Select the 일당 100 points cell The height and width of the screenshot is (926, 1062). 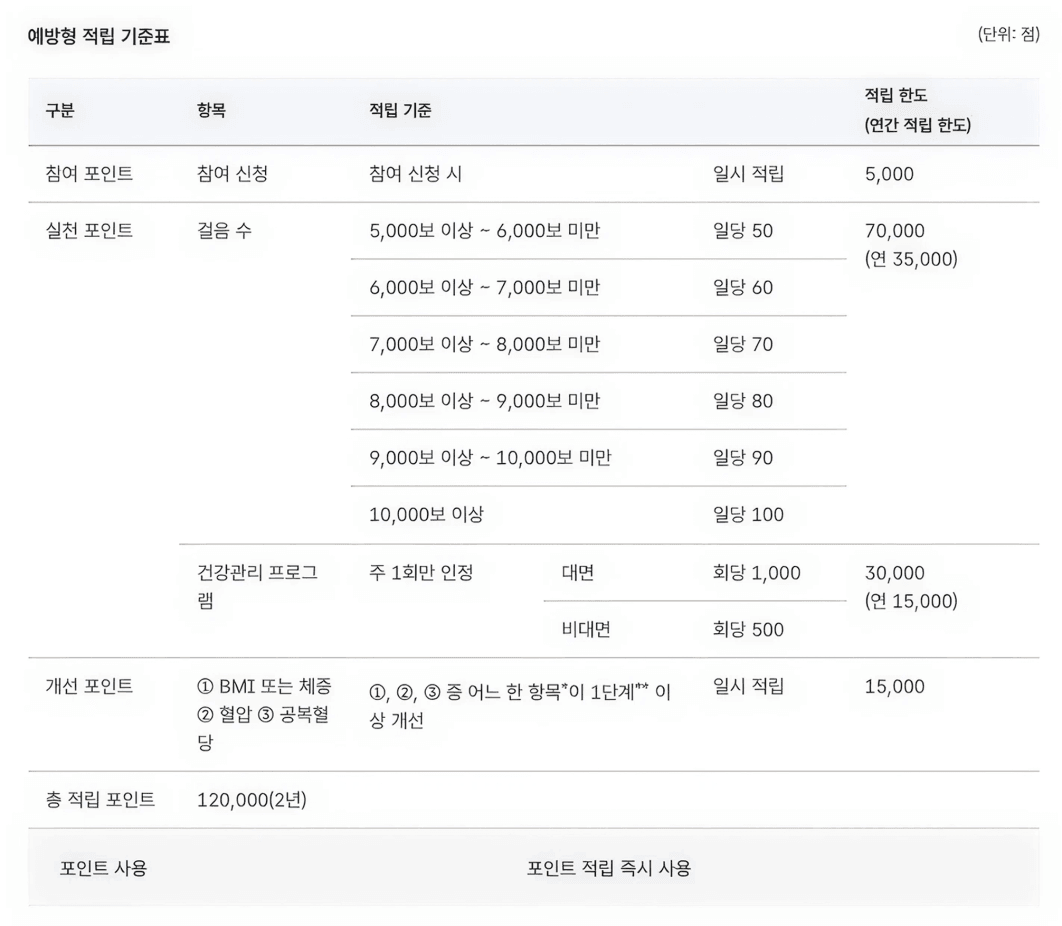point(748,516)
